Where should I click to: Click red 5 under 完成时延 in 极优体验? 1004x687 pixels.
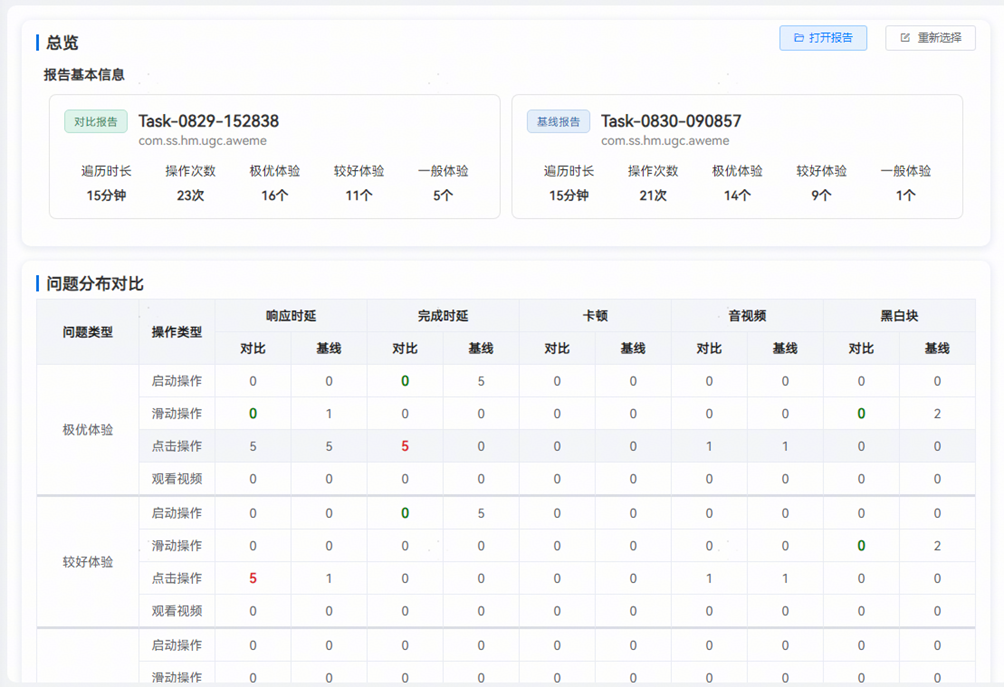(x=405, y=446)
